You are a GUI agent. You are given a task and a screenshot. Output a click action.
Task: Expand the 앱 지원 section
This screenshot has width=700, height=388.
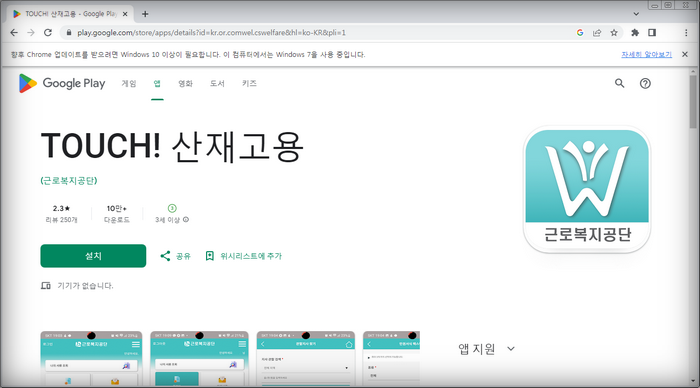[x=511, y=349]
